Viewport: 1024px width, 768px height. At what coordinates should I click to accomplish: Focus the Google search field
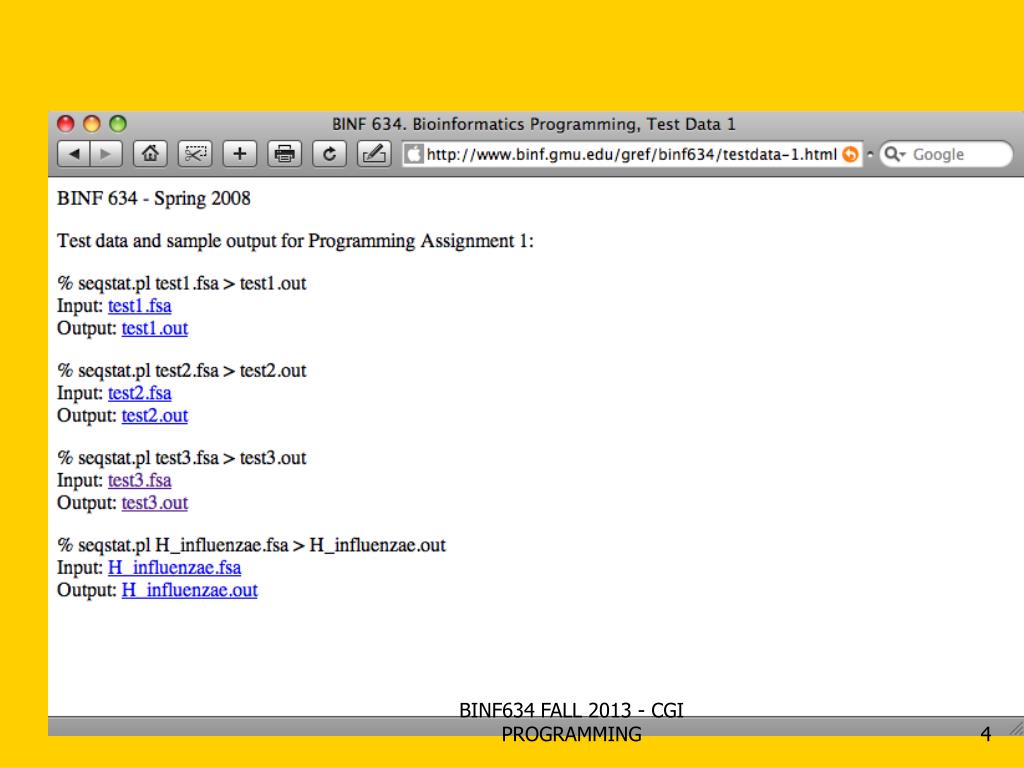coord(946,154)
